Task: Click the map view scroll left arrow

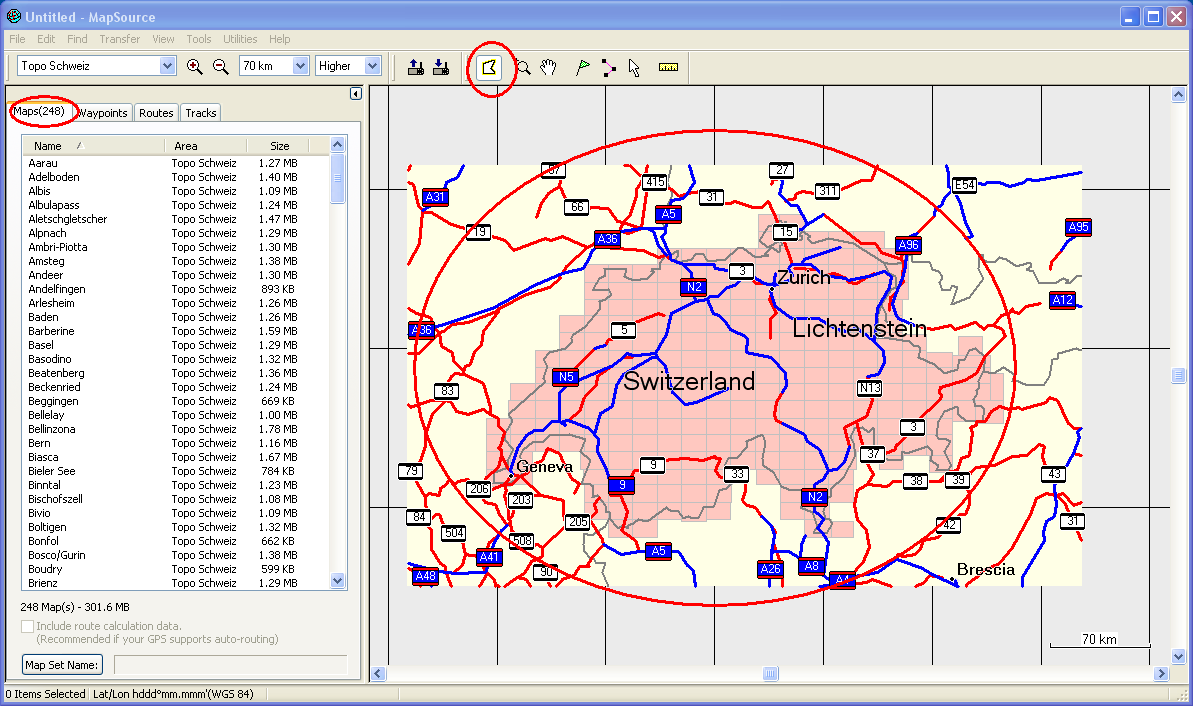Action: [378, 673]
